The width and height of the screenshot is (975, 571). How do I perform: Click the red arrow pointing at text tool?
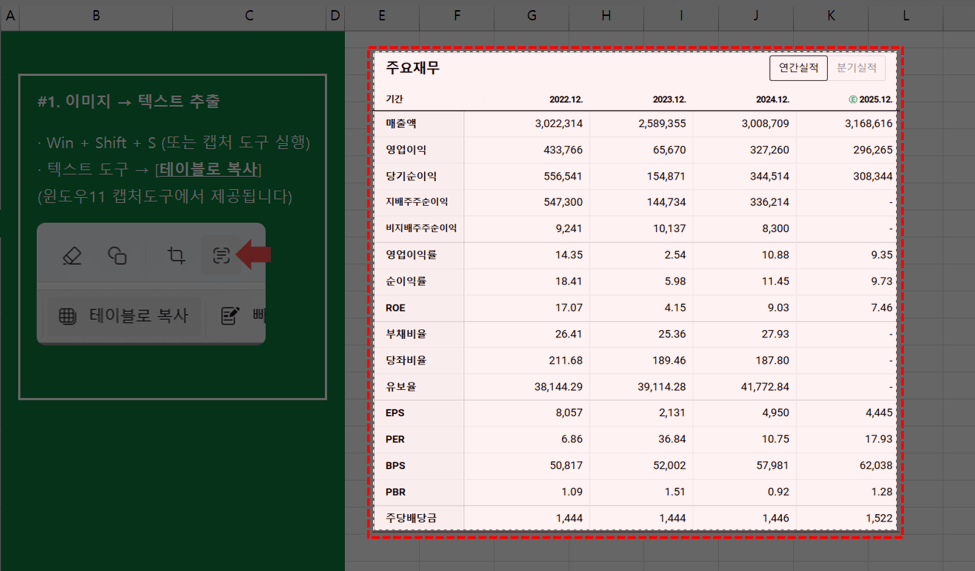[x=255, y=256]
